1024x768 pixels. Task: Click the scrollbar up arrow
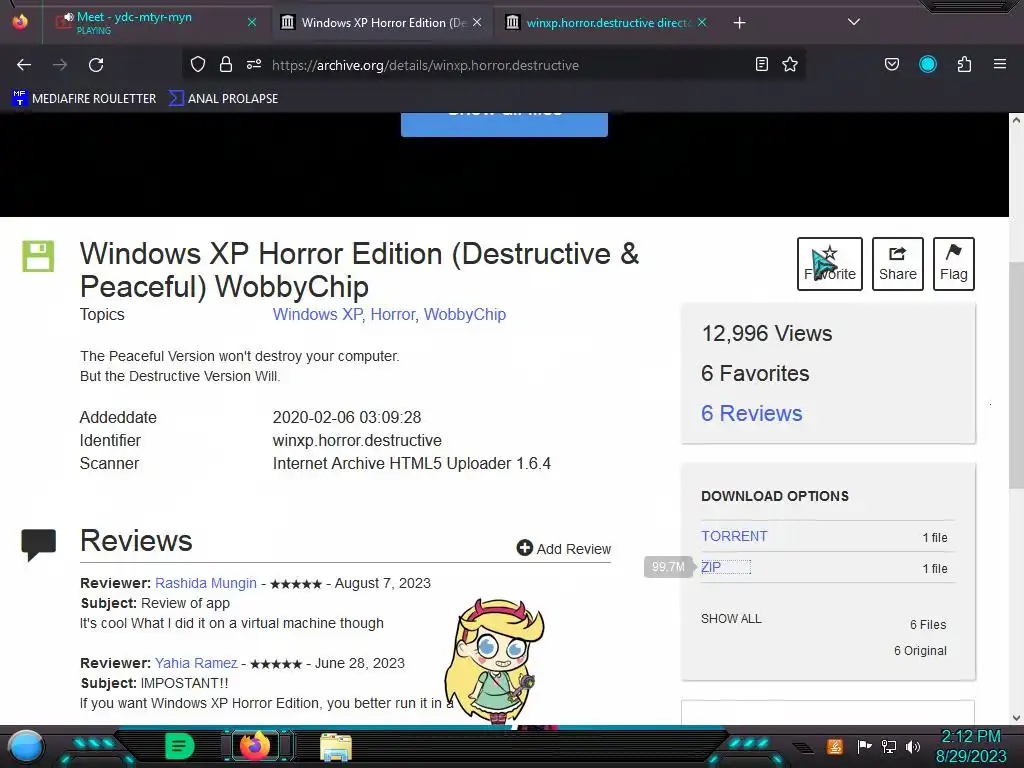(1016, 120)
